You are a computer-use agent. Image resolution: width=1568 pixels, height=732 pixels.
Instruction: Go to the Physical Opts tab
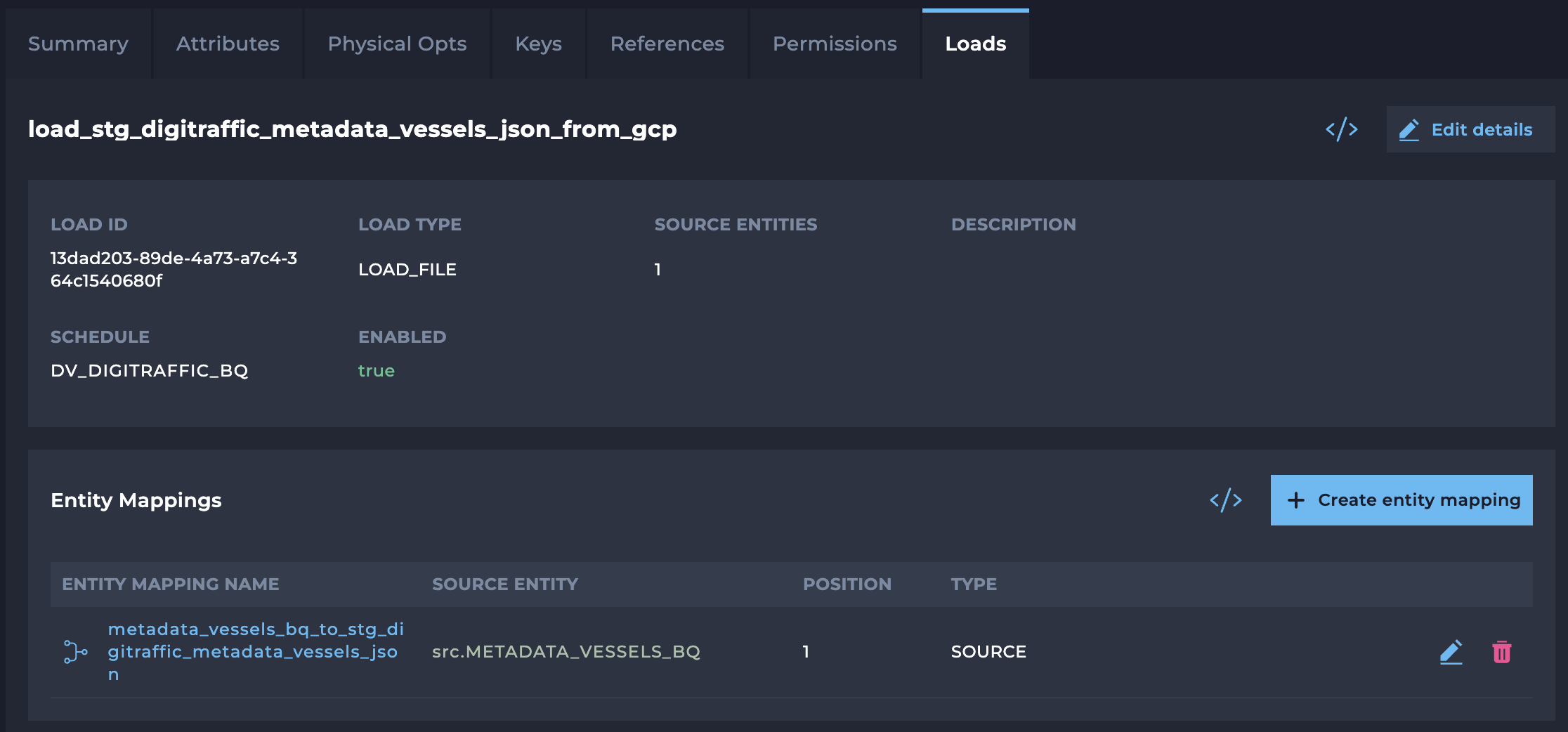click(x=397, y=44)
